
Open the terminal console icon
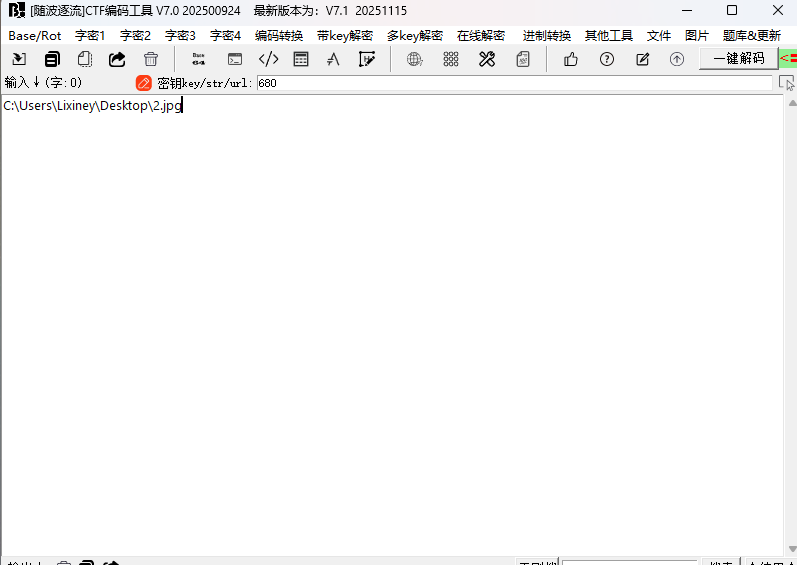click(x=234, y=59)
